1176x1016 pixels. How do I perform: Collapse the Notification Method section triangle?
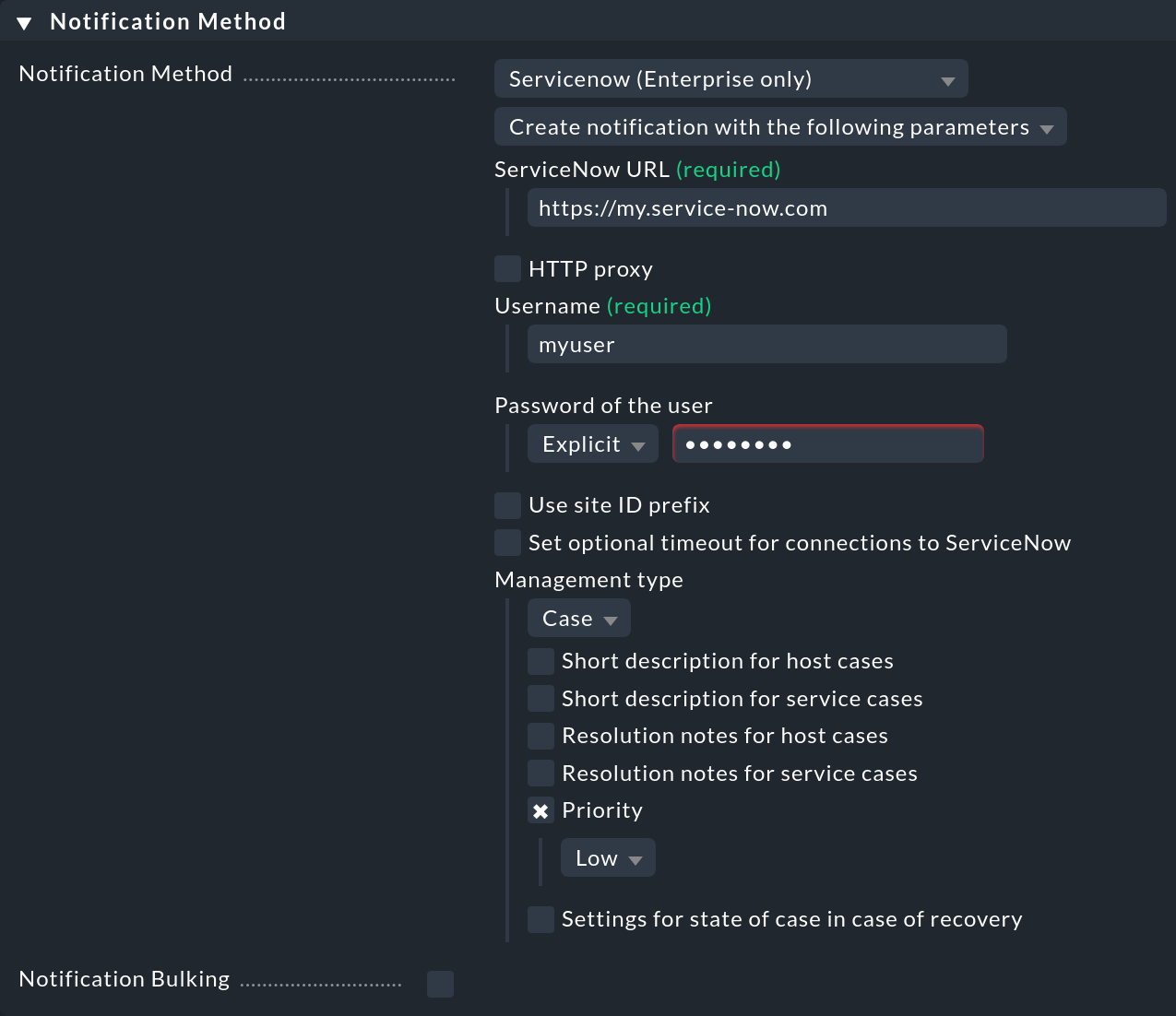24,23
